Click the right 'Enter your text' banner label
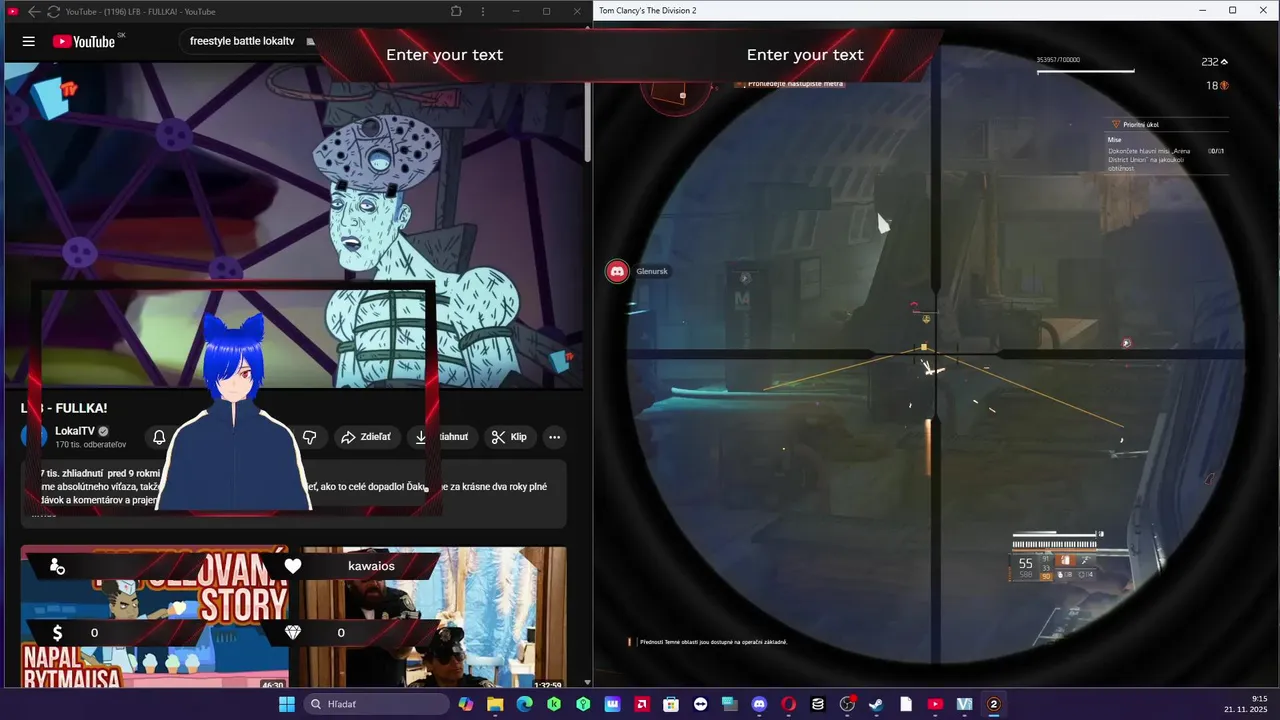This screenshot has height=720, width=1280. click(805, 55)
